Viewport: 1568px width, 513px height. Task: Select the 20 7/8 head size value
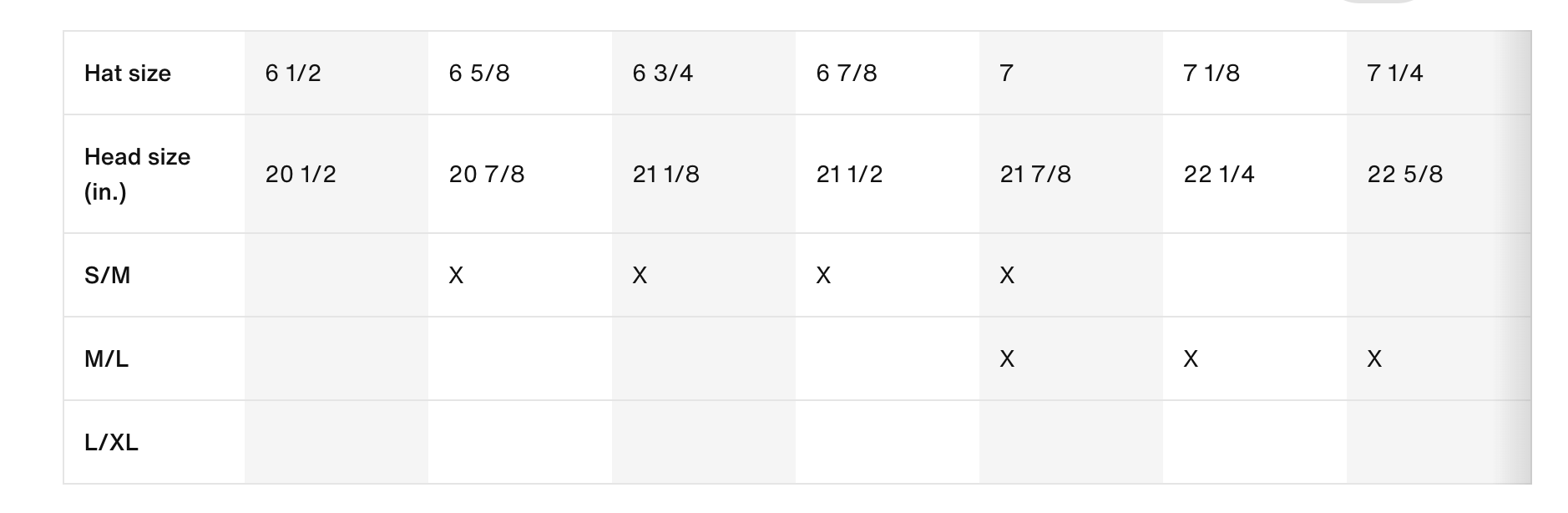(x=487, y=174)
